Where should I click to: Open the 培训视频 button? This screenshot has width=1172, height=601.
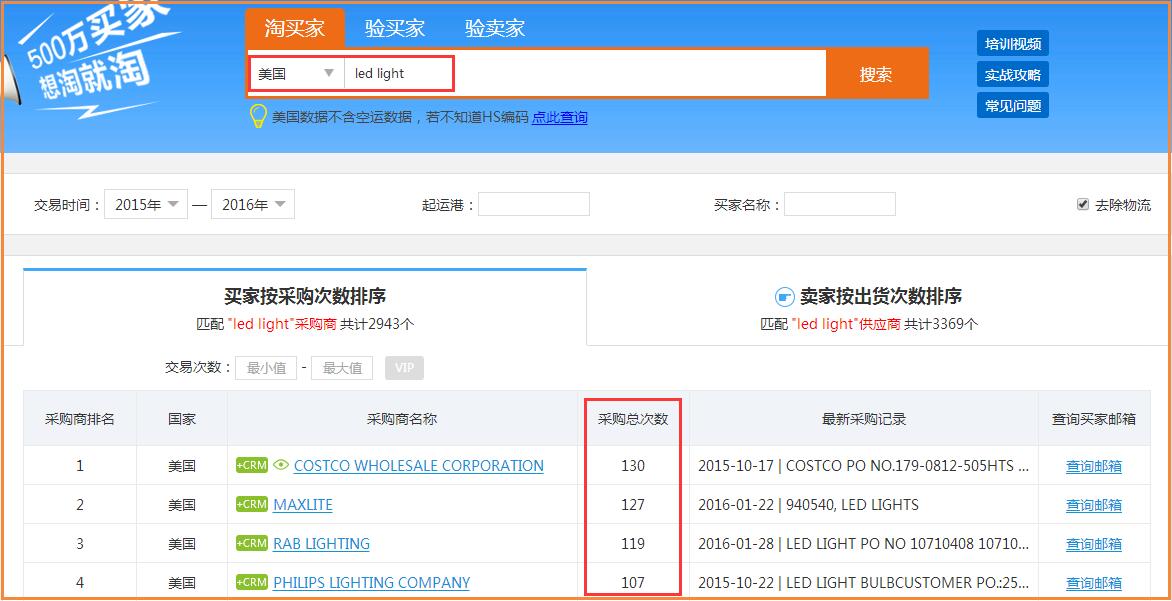[1013, 43]
